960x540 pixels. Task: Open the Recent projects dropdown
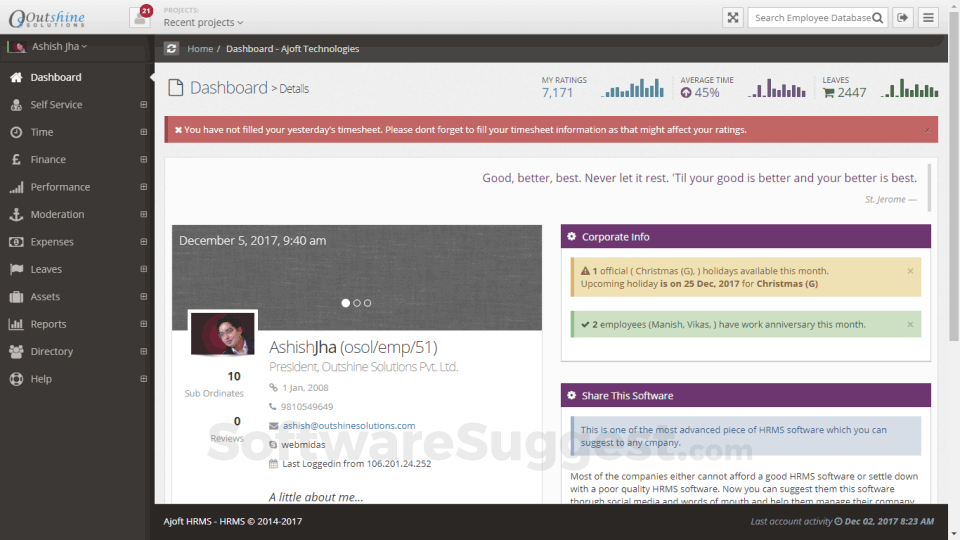point(203,22)
